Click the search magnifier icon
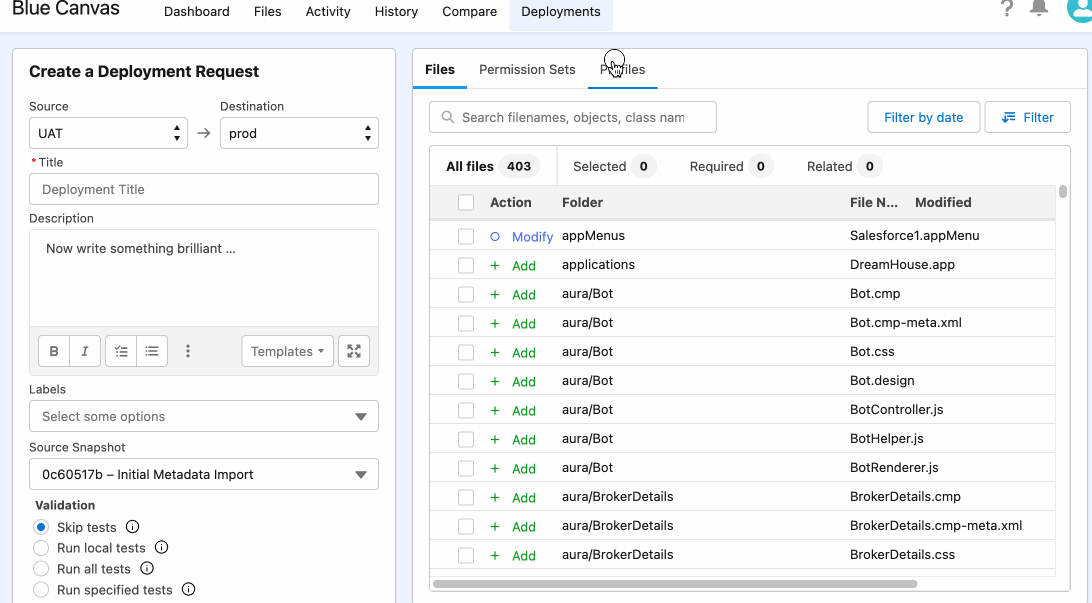This screenshot has height=603, width=1092. (x=448, y=117)
